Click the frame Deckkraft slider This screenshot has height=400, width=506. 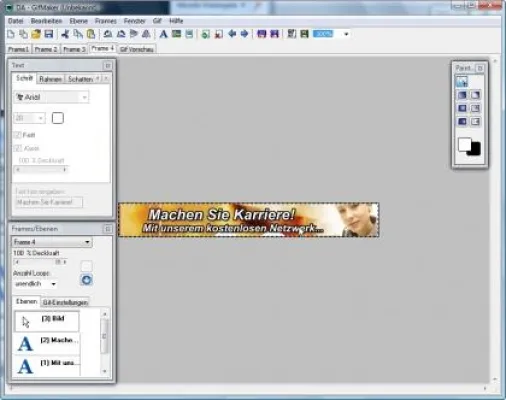point(40,262)
